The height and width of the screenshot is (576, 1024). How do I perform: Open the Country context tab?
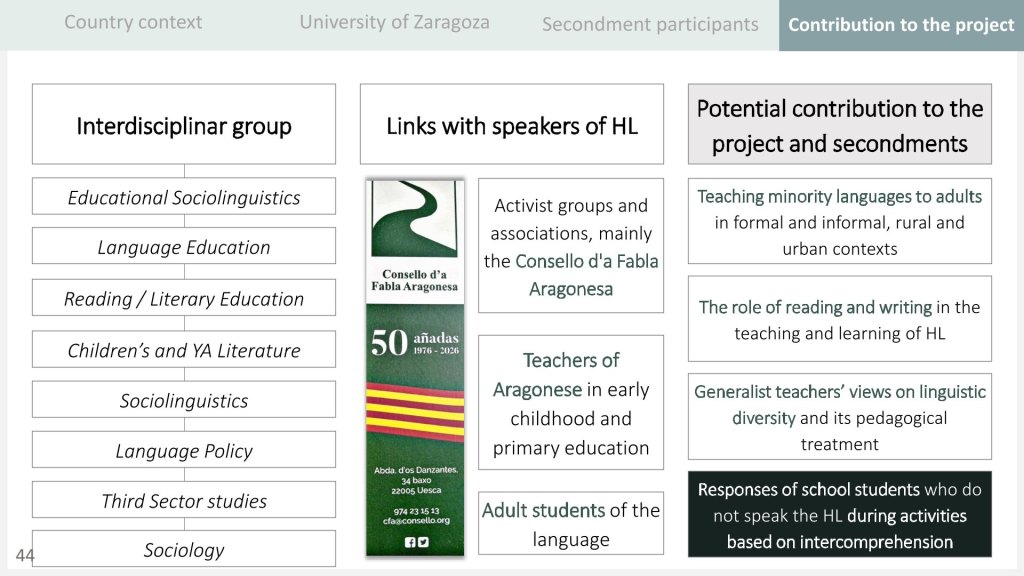click(133, 22)
